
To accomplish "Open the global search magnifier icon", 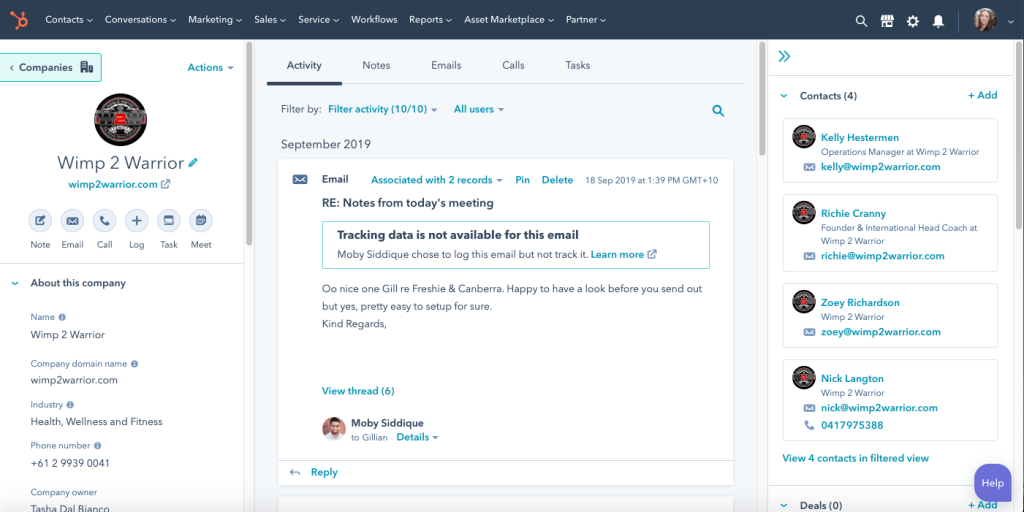I will click(x=861, y=21).
